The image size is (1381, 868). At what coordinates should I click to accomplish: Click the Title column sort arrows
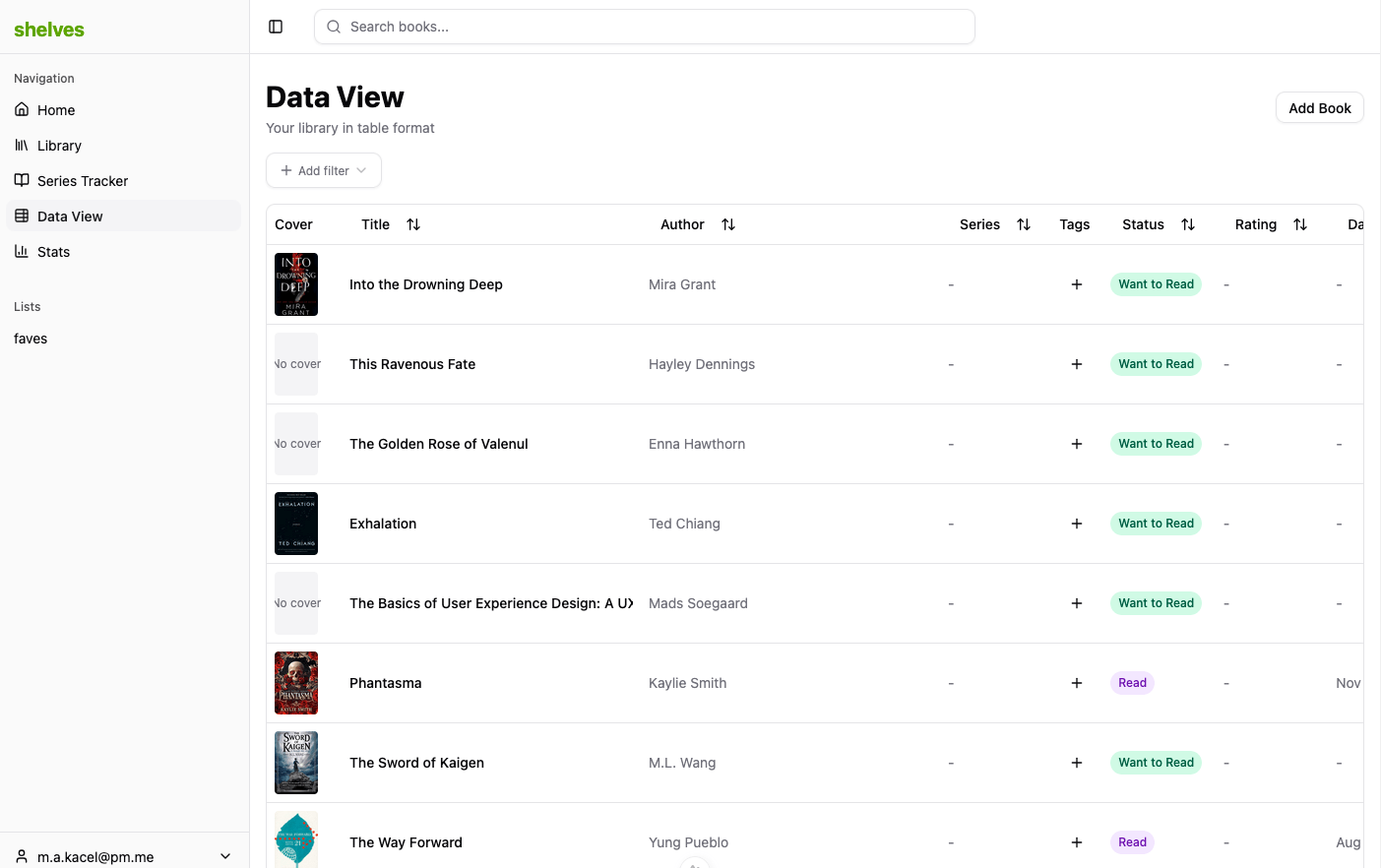[x=413, y=224]
